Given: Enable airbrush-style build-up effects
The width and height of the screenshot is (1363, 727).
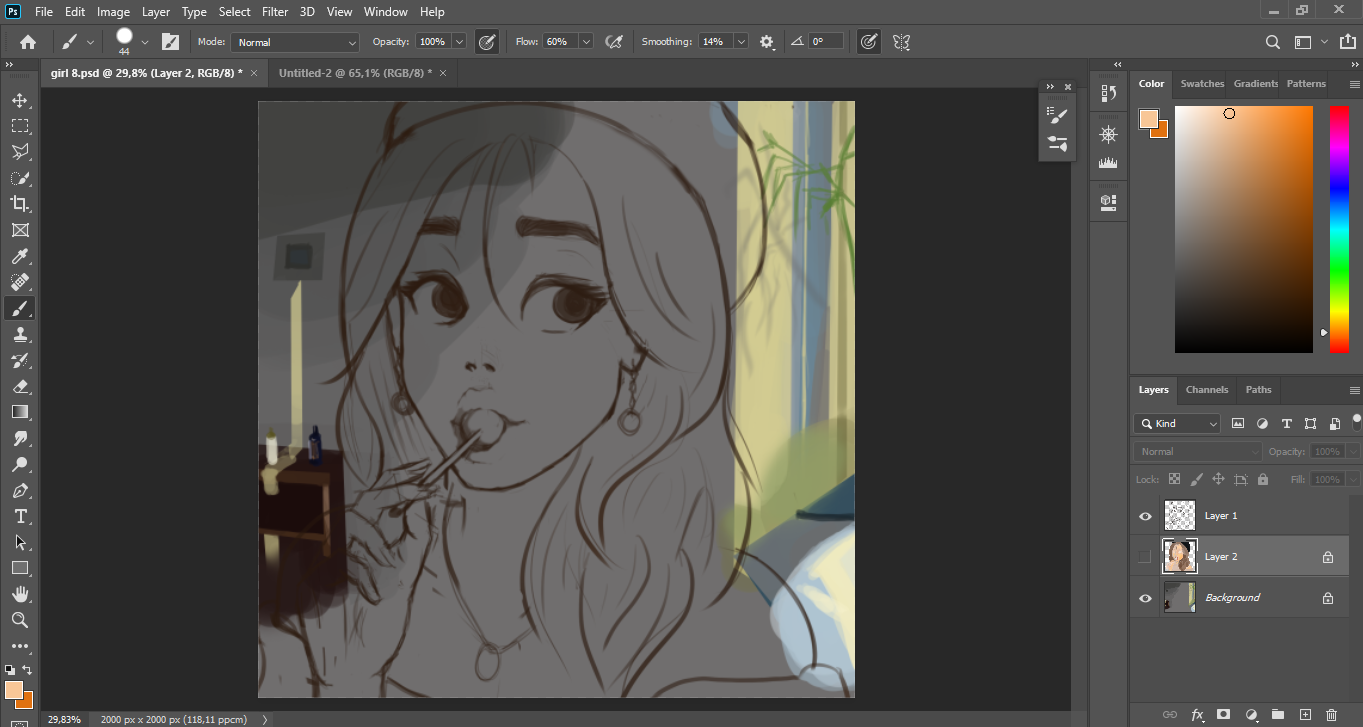Looking at the screenshot, I should [614, 42].
